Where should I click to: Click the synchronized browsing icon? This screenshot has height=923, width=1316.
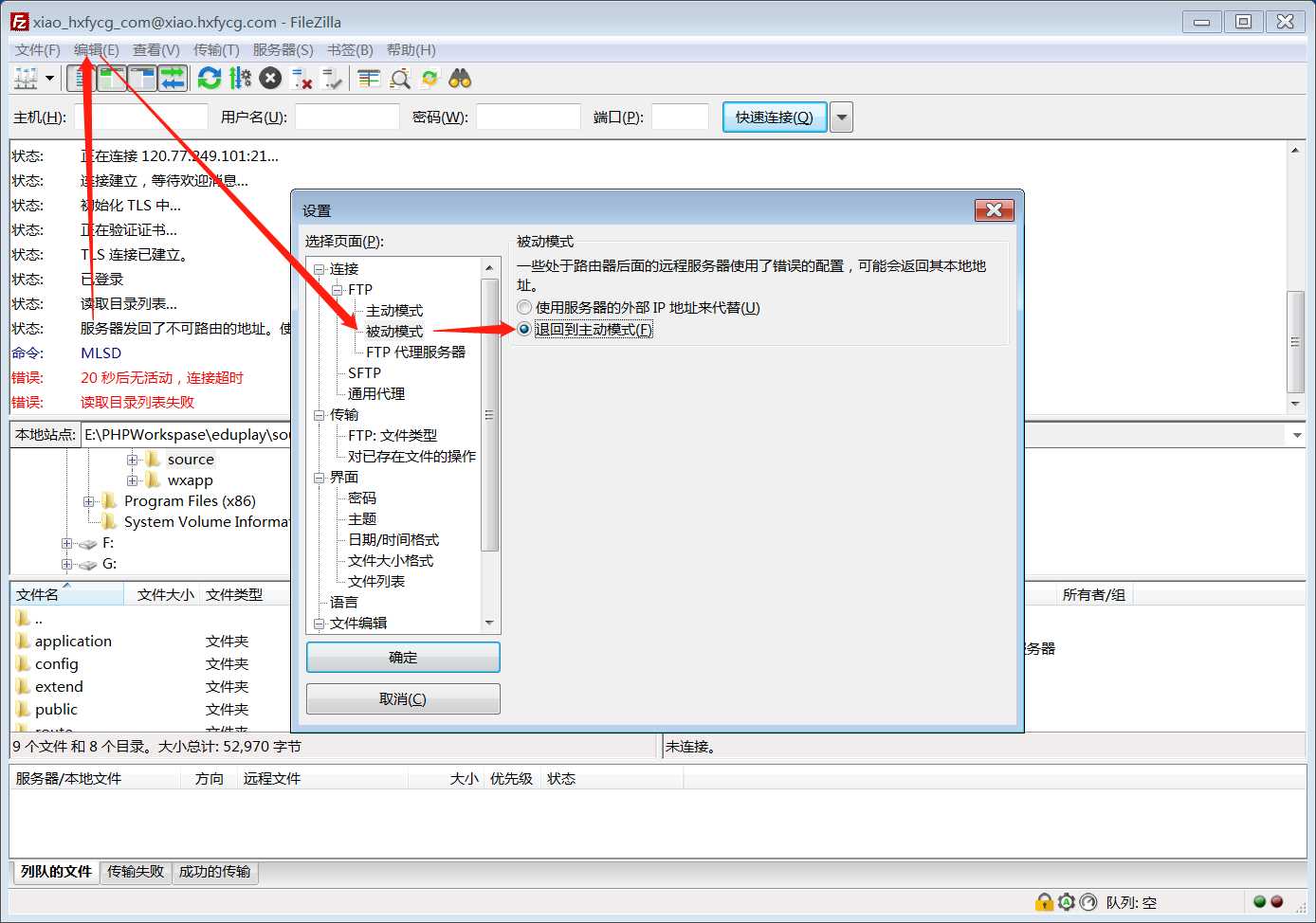[x=430, y=79]
